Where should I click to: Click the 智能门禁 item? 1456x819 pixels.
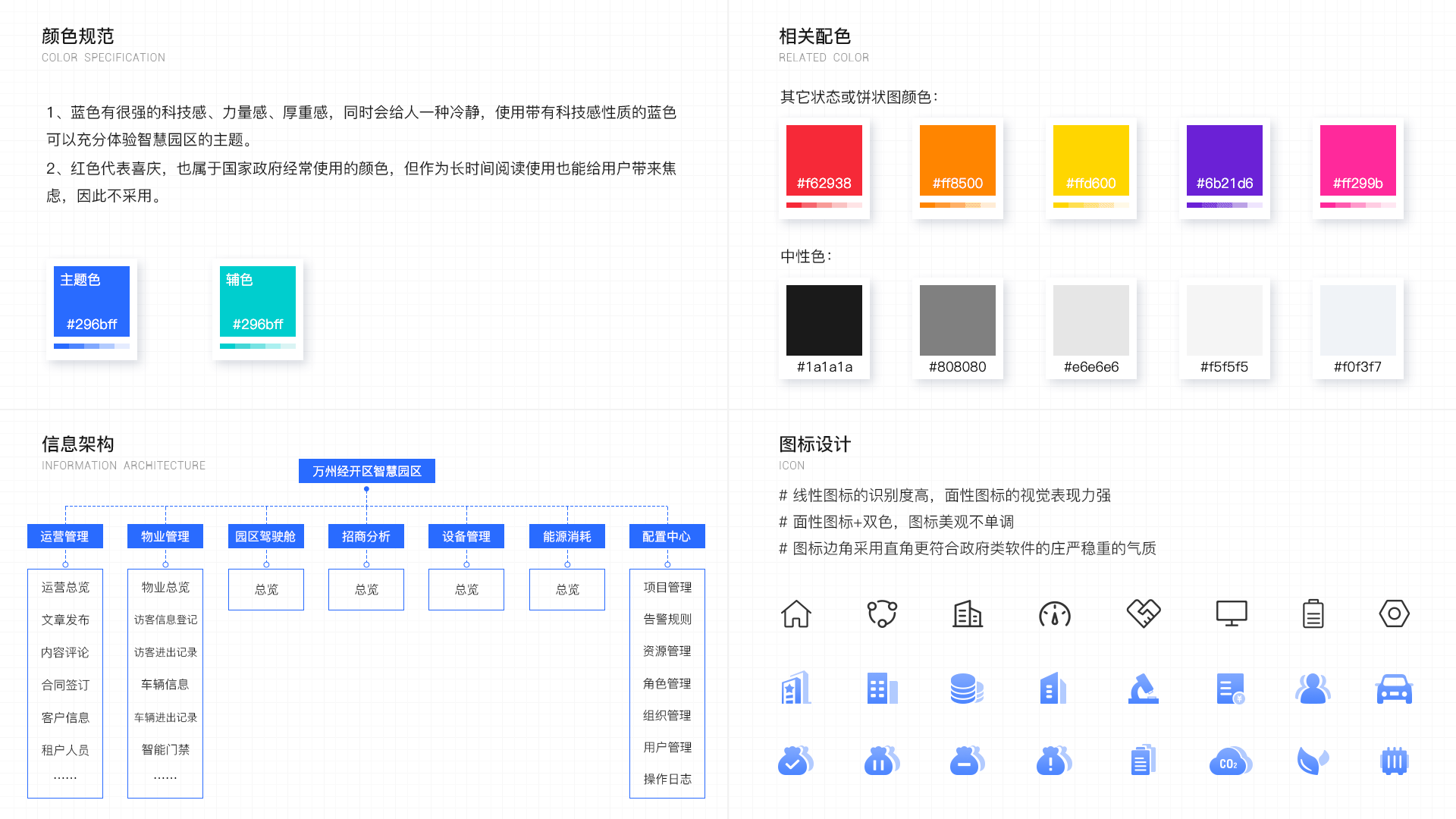coord(165,749)
